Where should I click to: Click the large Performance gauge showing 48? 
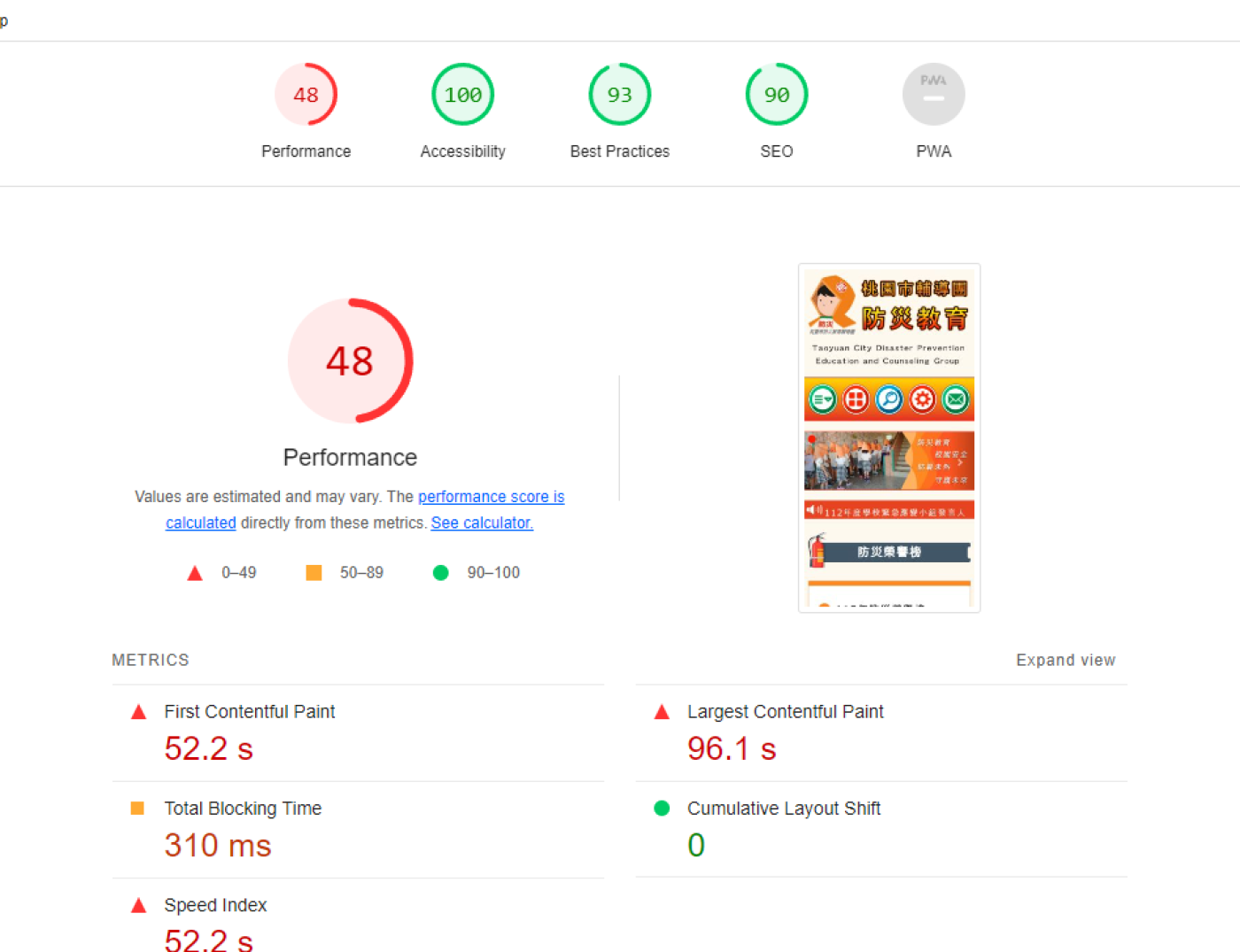[x=350, y=361]
